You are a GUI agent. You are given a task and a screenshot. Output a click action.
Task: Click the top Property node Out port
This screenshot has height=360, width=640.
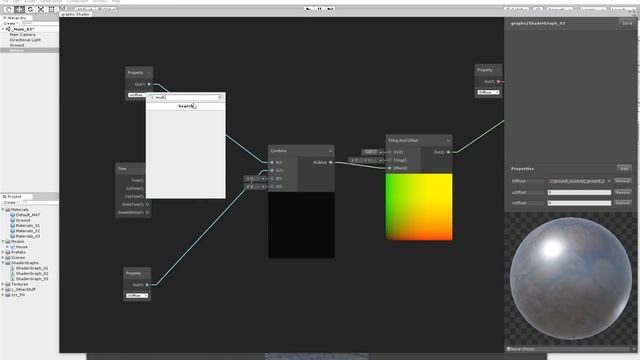[x=149, y=84]
